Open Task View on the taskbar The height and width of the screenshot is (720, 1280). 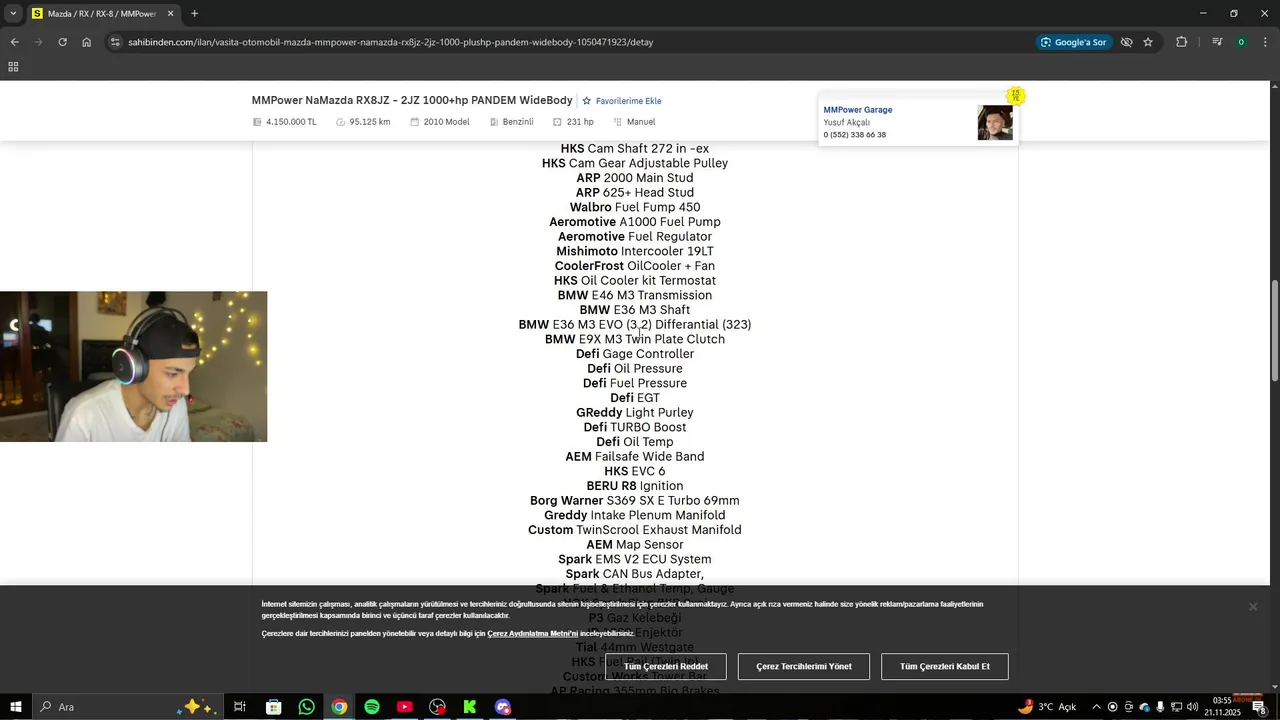(x=240, y=706)
